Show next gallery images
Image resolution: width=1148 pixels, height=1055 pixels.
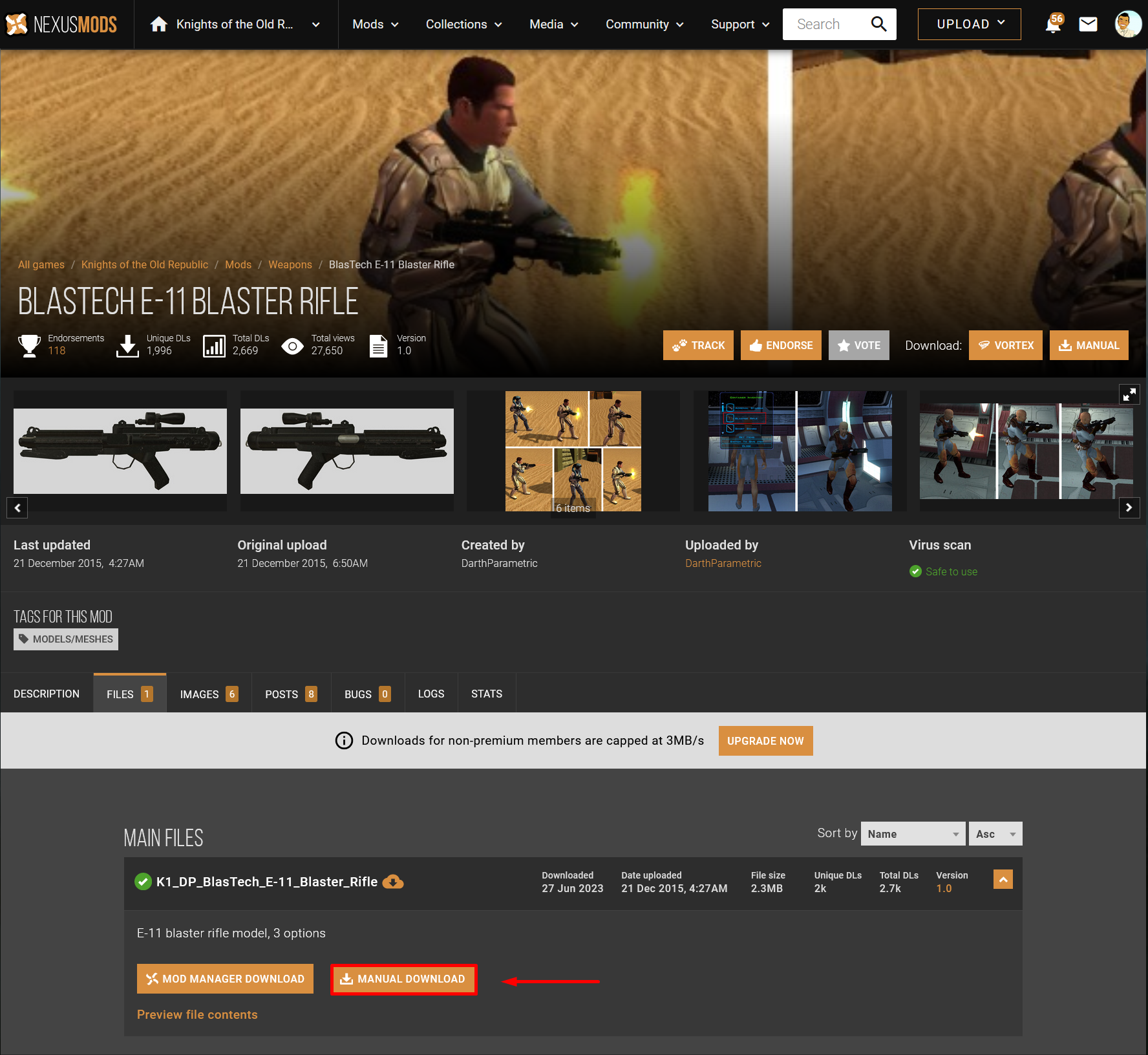[1129, 507]
